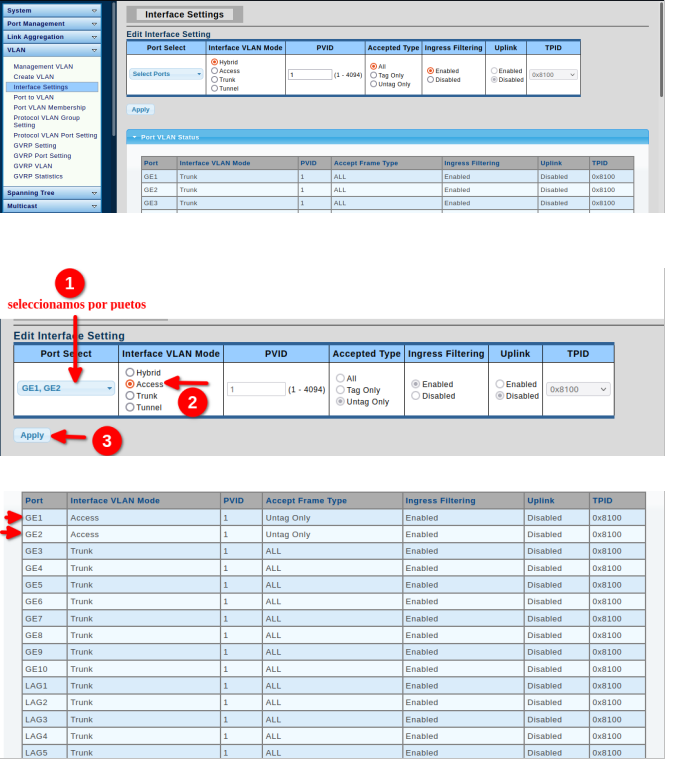Click the Multicast chevron icon in sidebar
684x763 pixels.
[x=94, y=205]
